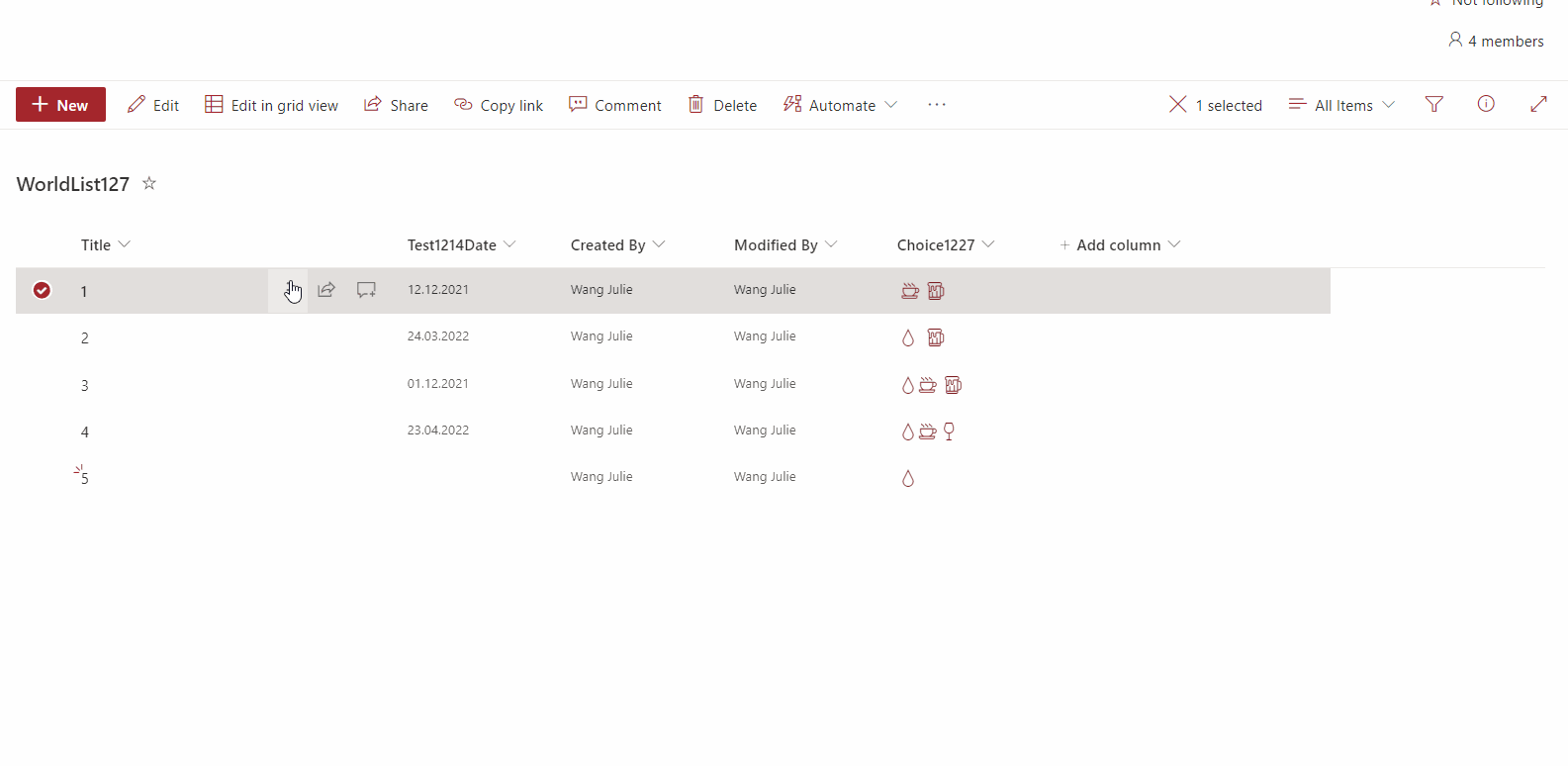Click the 4 members link
Screen dimensions: 1568x766
[1496, 41]
